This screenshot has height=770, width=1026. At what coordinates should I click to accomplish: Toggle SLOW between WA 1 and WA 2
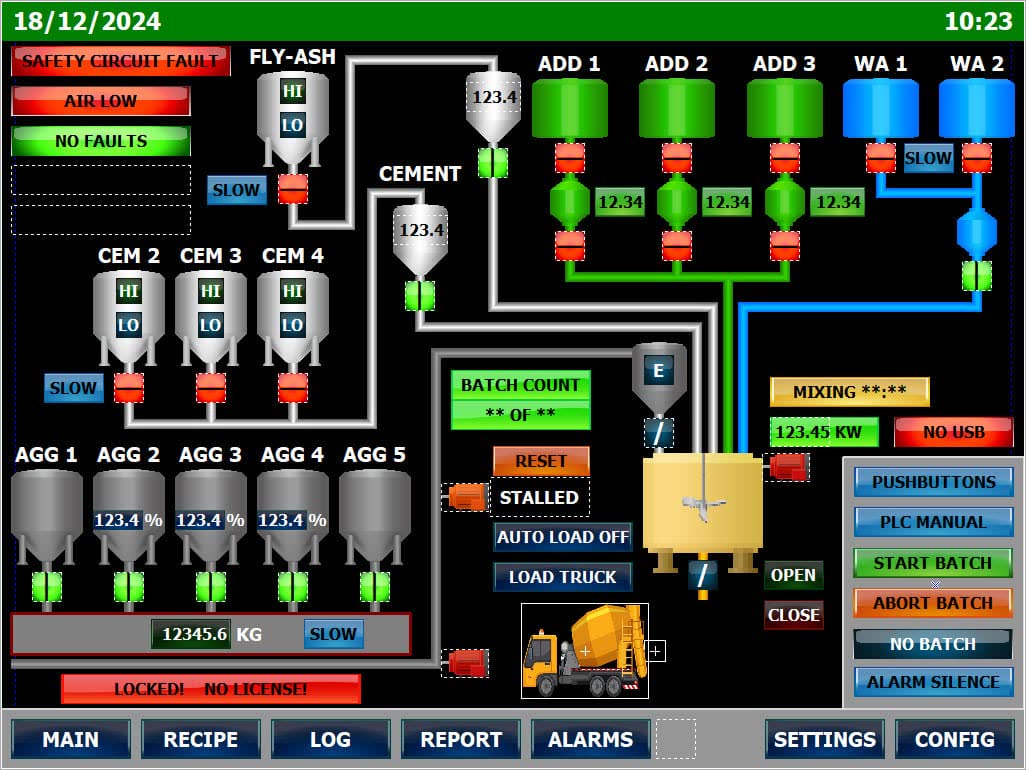coord(929,158)
